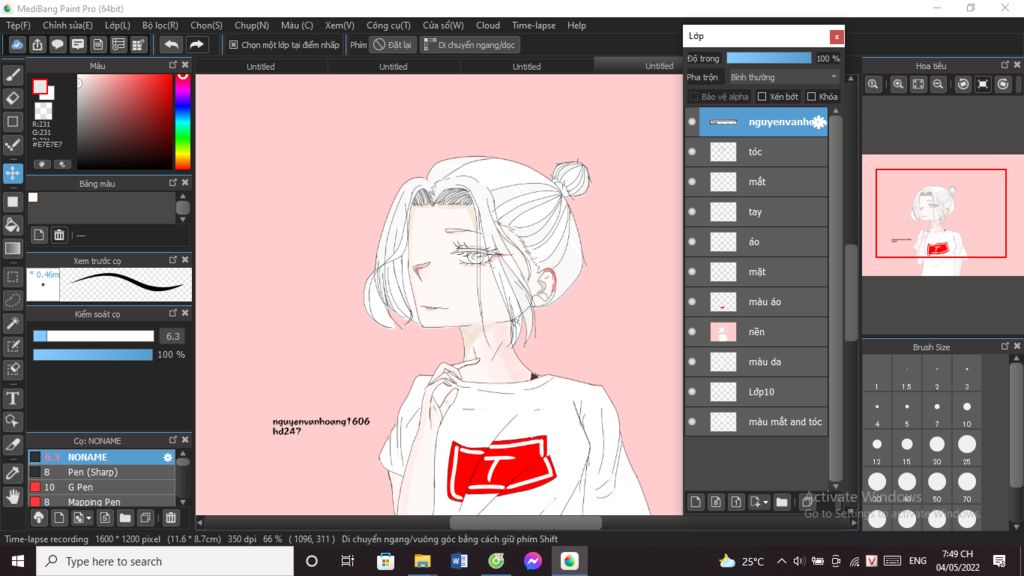
Task: Select the "G Pen" brush in list
Action: (x=80, y=487)
